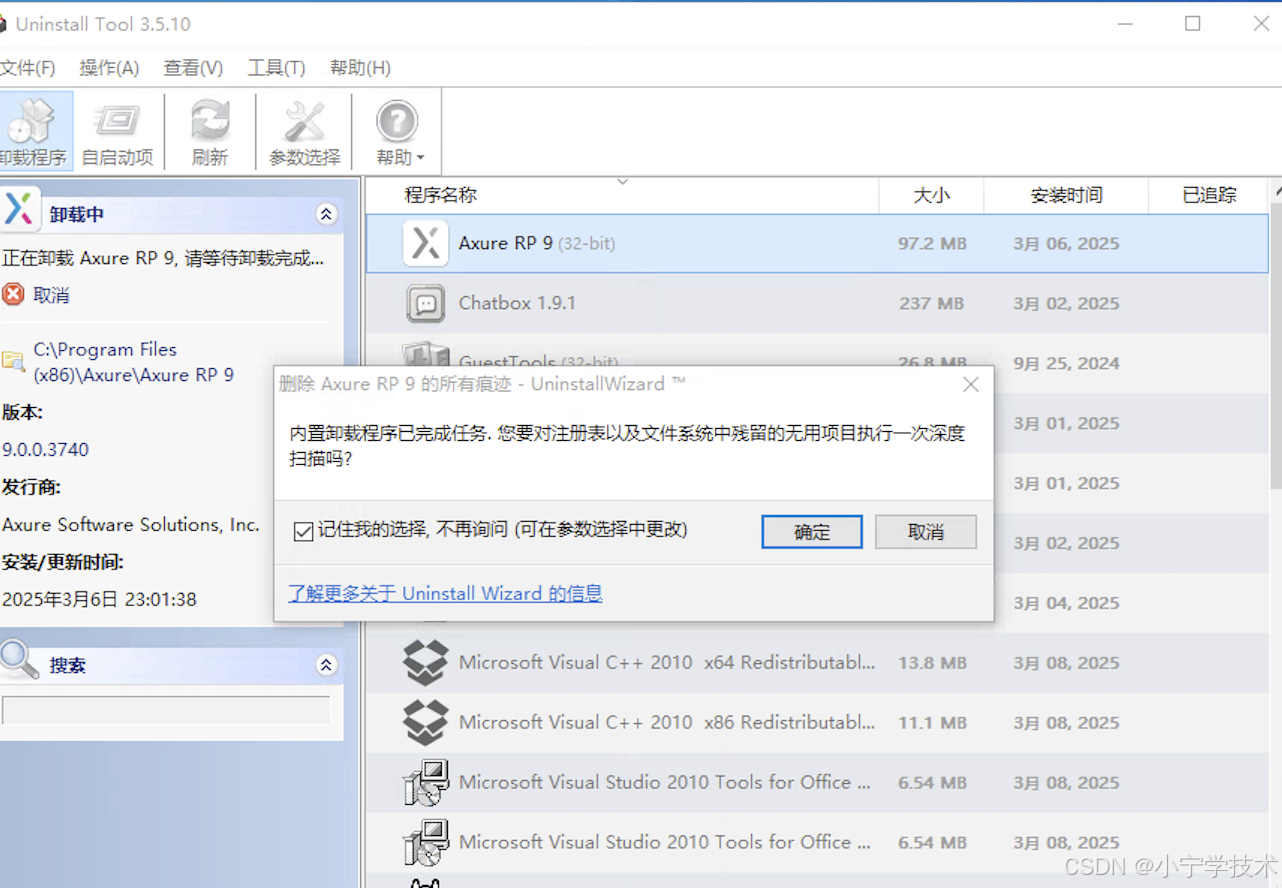This screenshot has width=1282, height=888.
Task: Click the 9月 25, 2024 install date
Action: pos(1066,363)
